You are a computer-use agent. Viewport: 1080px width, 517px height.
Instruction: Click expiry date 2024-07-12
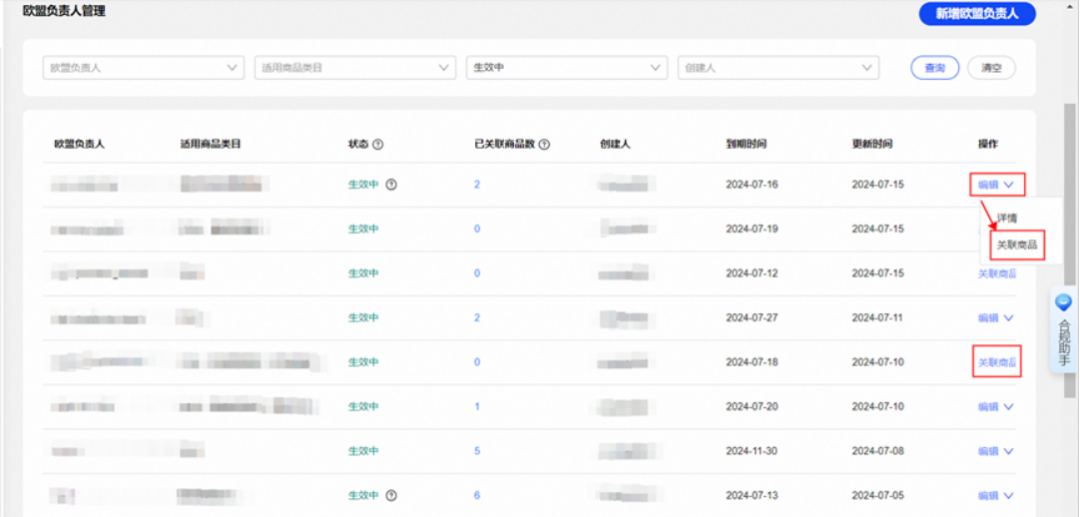tap(751, 273)
